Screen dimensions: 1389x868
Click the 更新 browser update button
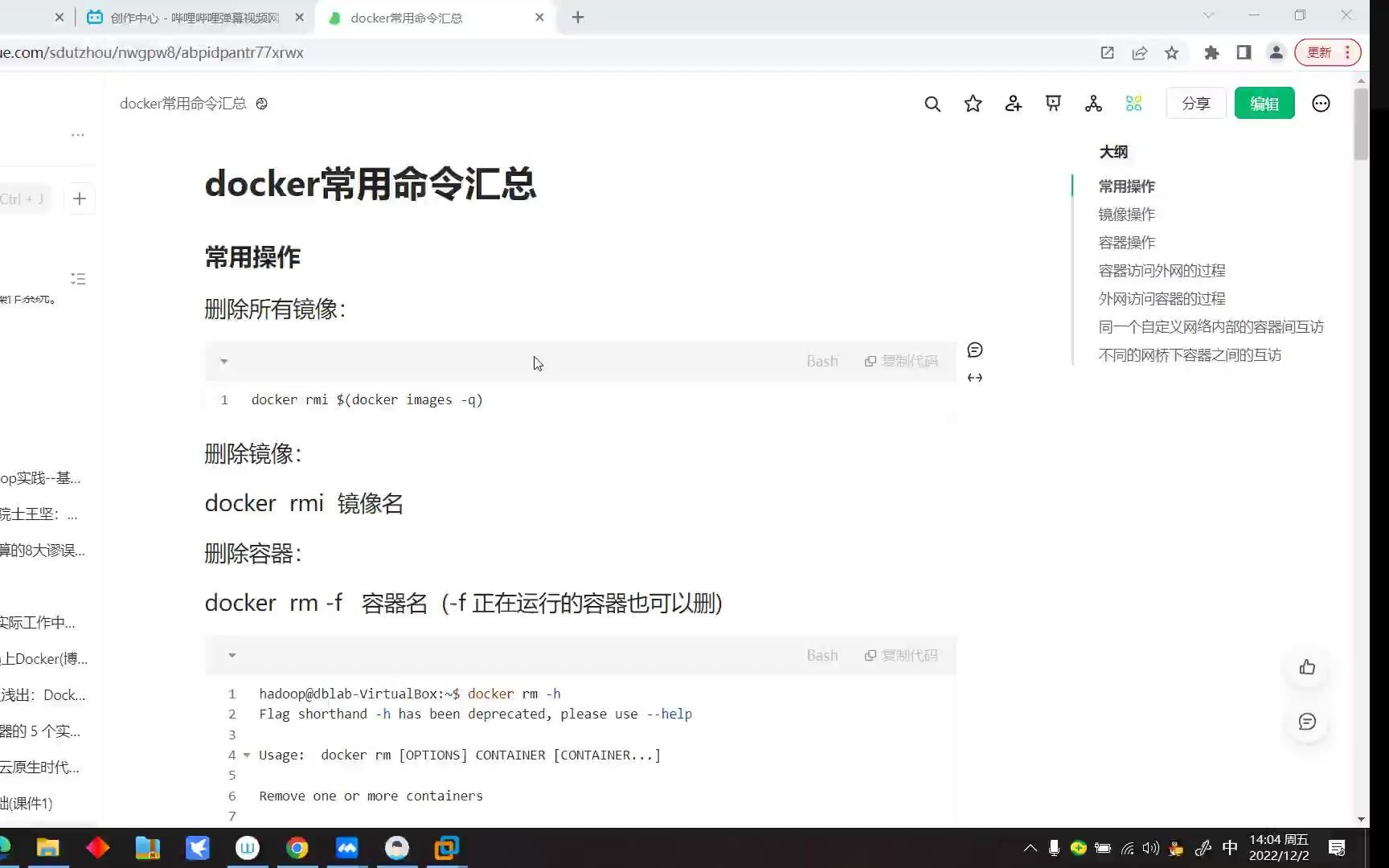pos(1327,53)
